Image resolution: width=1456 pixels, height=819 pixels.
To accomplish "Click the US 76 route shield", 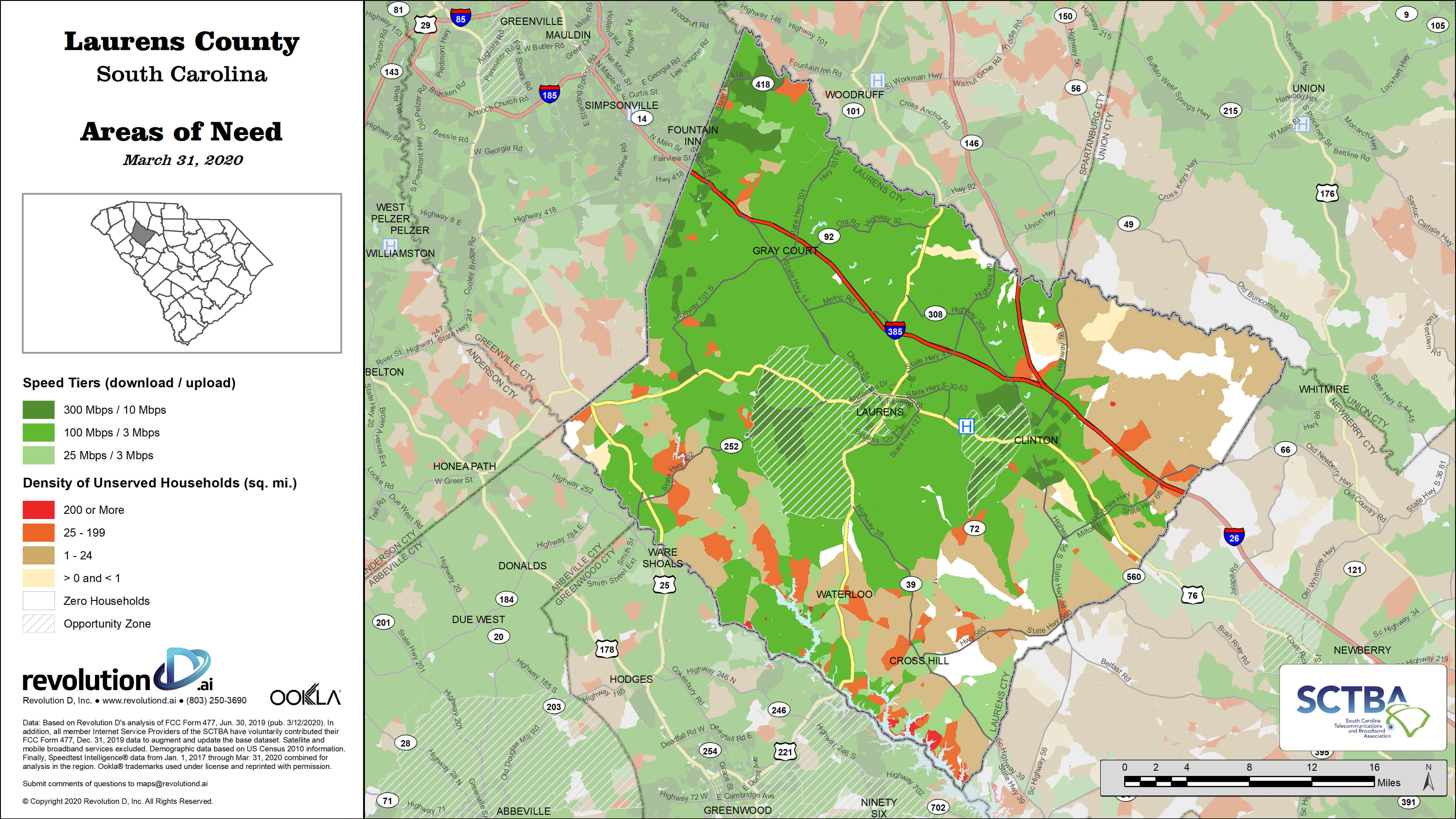I will click(1192, 595).
